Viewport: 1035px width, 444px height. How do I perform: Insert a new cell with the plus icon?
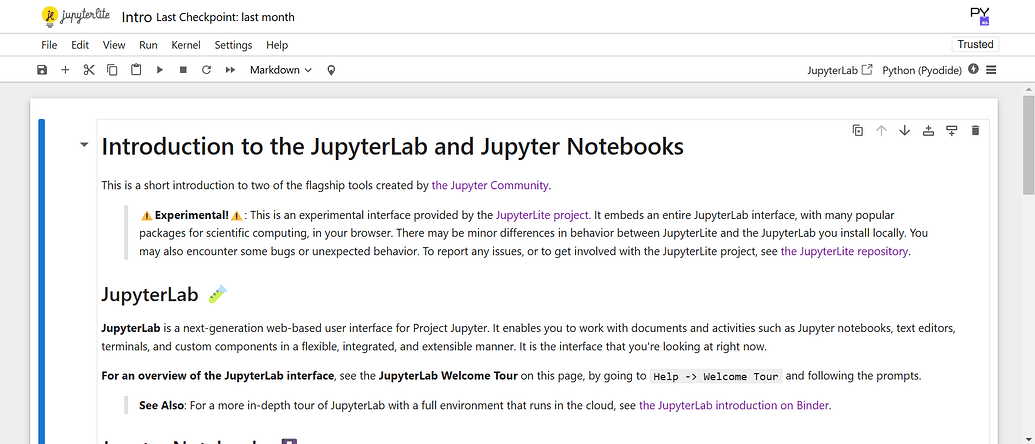(x=65, y=70)
